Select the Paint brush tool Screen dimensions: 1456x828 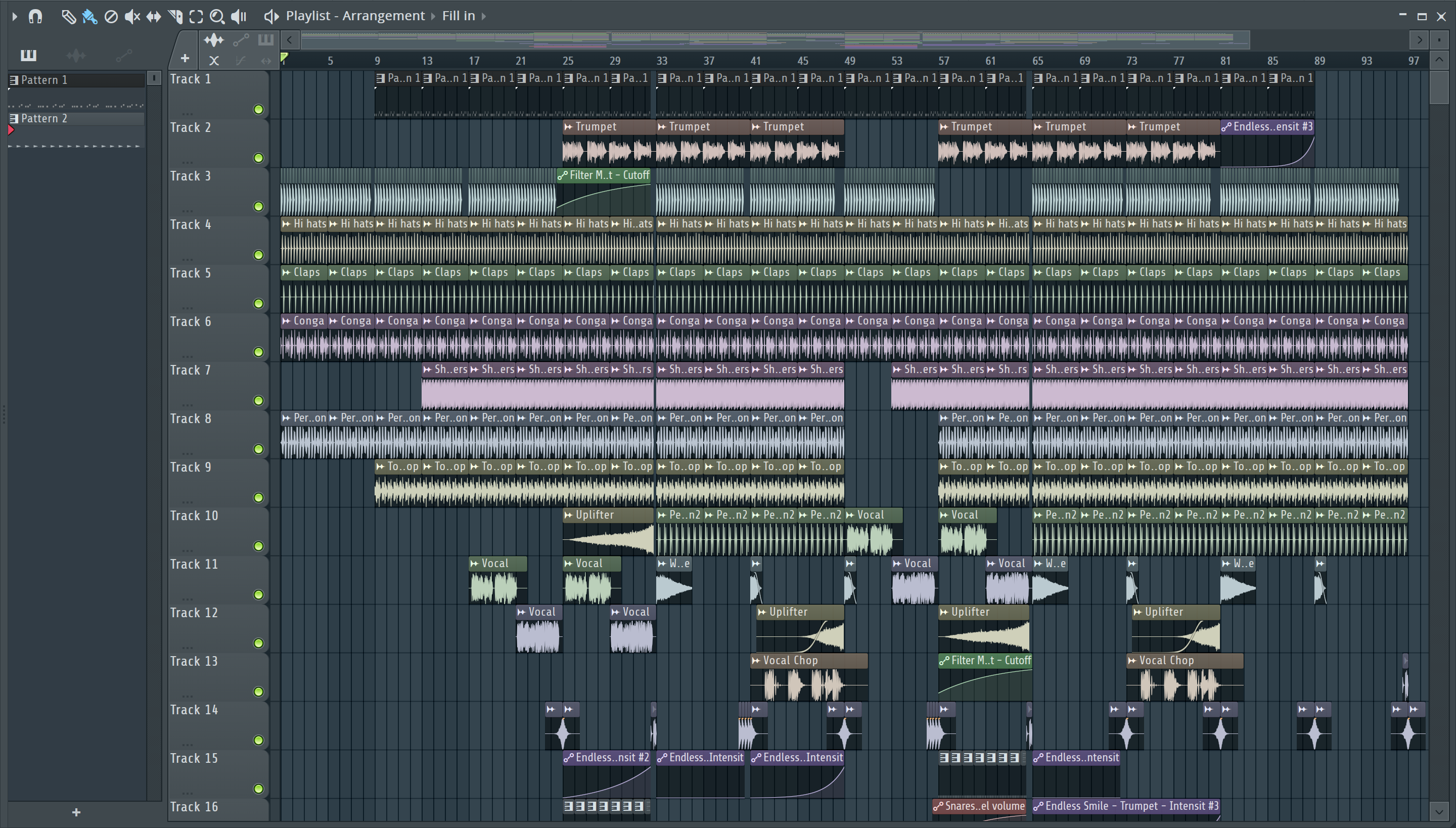click(x=89, y=17)
